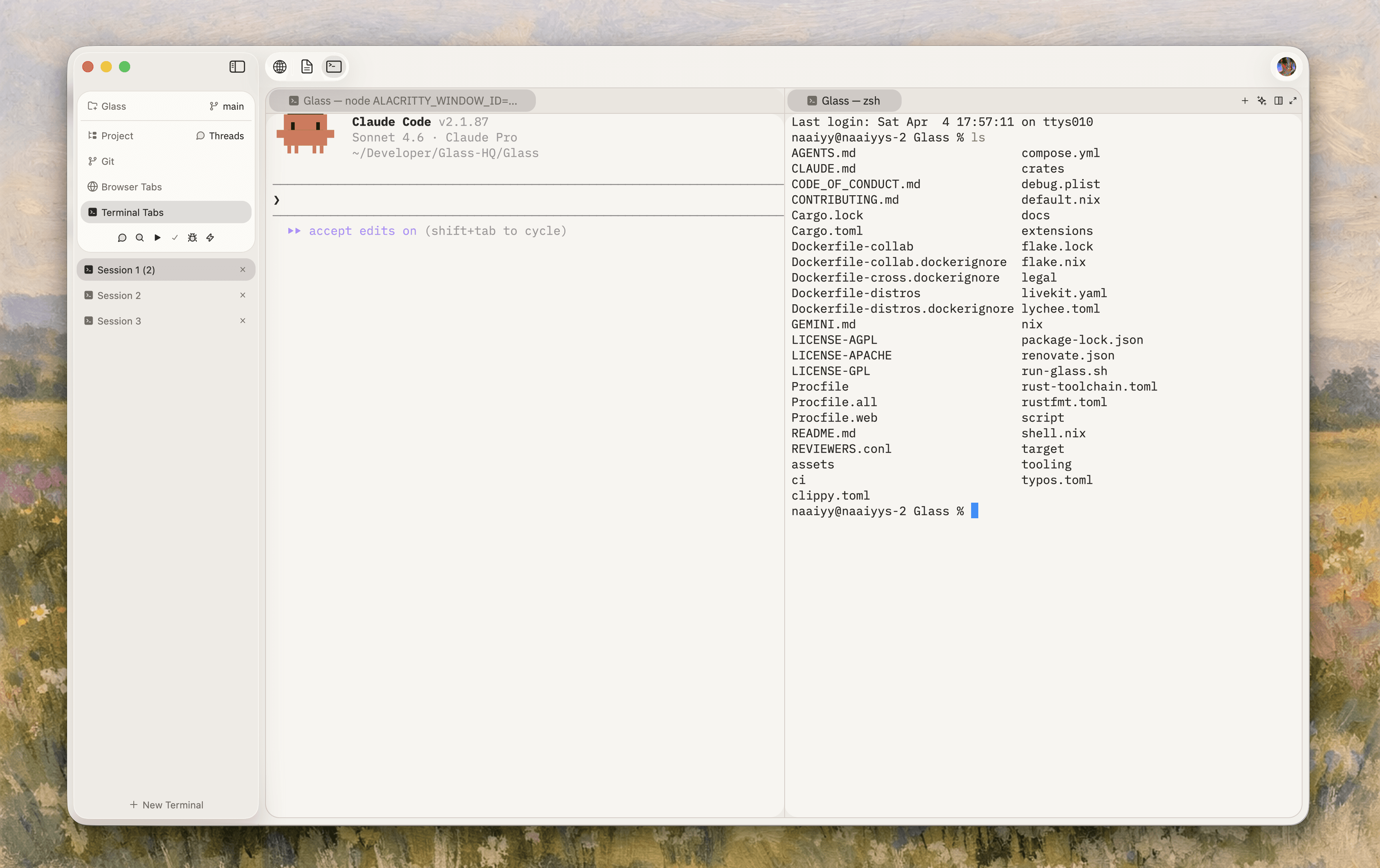Click the Session 2 terminal icon

coord(89,295)
